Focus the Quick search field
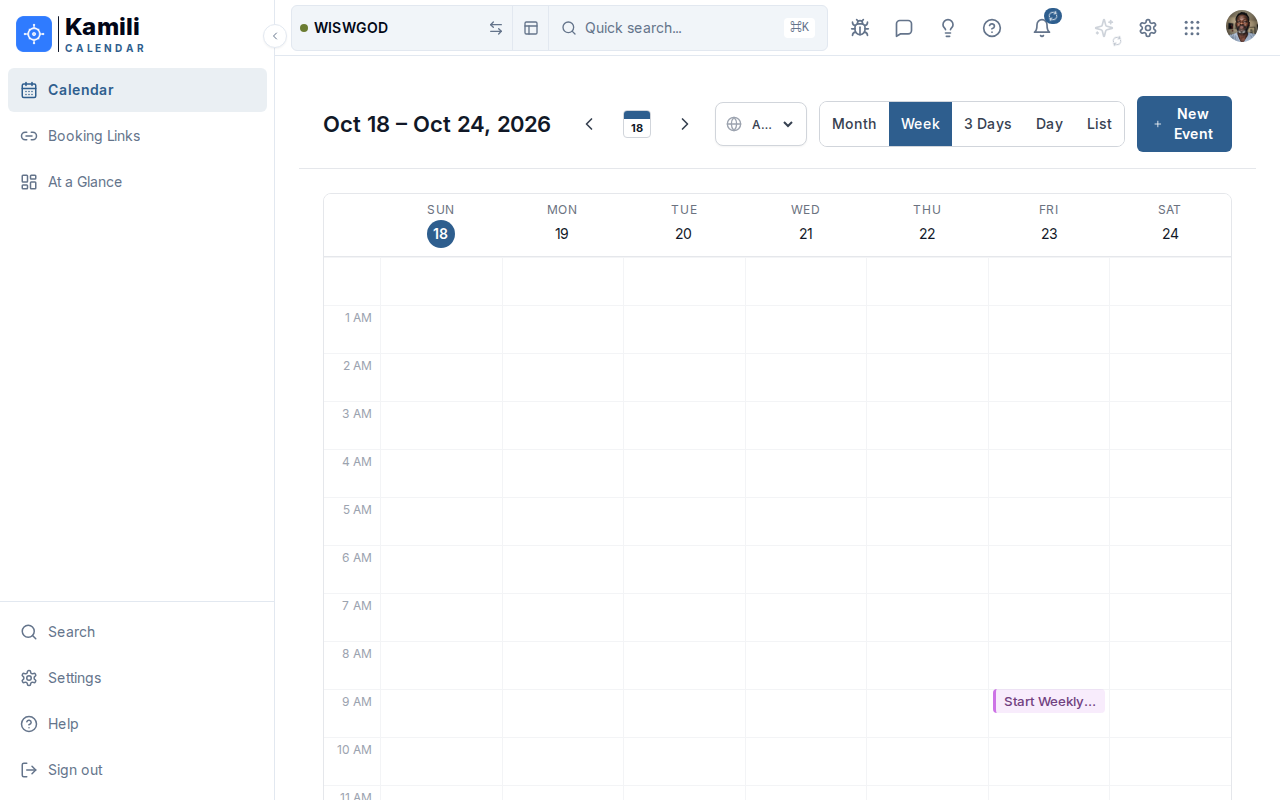Viewport: 1280px width, 800px height. [688, 28]
